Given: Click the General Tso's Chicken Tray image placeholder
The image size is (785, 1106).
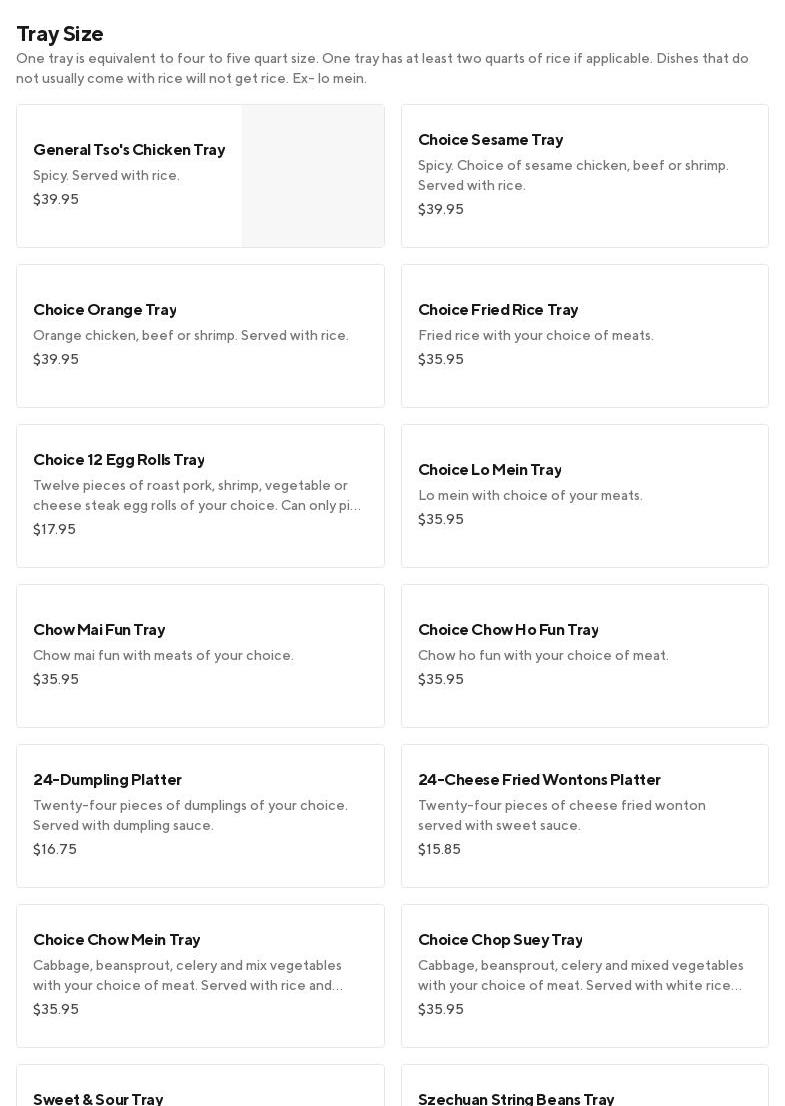Looking at the screenshot, I should (313, 176).
